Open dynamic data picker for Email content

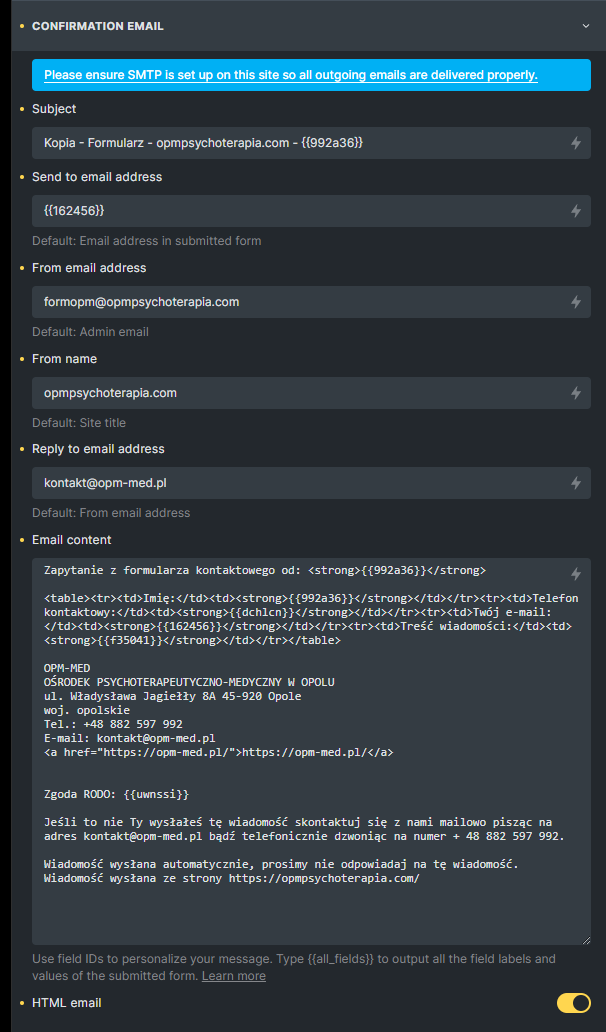click(576, 574)
